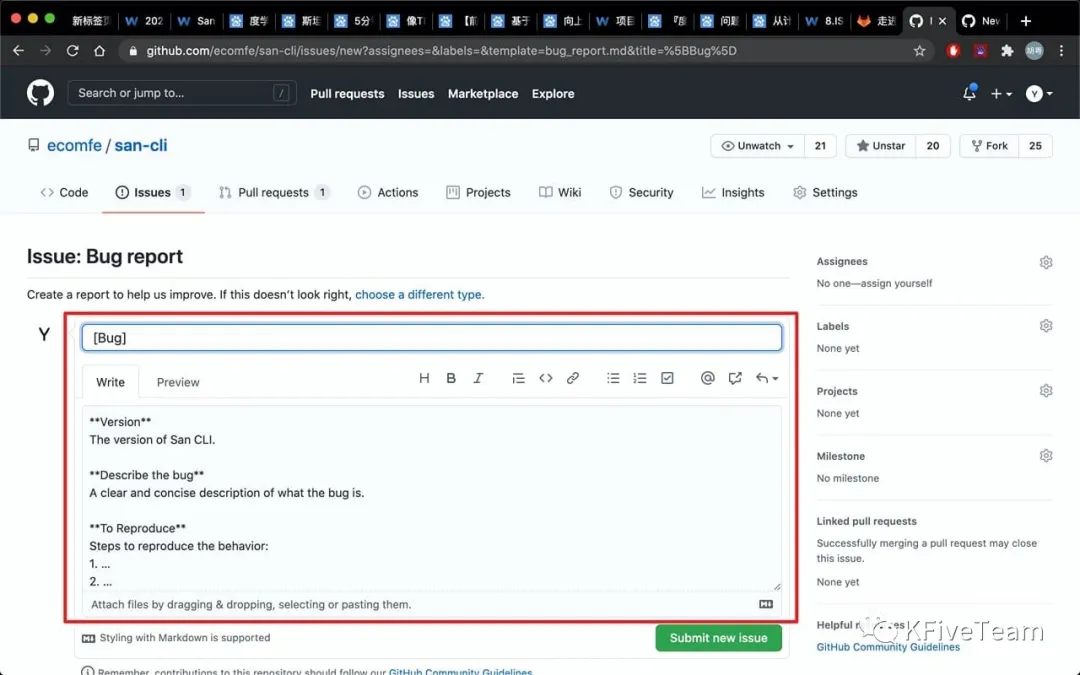Open the Pull requests repository tab
1080x675 pixels.
pos(274,193)
